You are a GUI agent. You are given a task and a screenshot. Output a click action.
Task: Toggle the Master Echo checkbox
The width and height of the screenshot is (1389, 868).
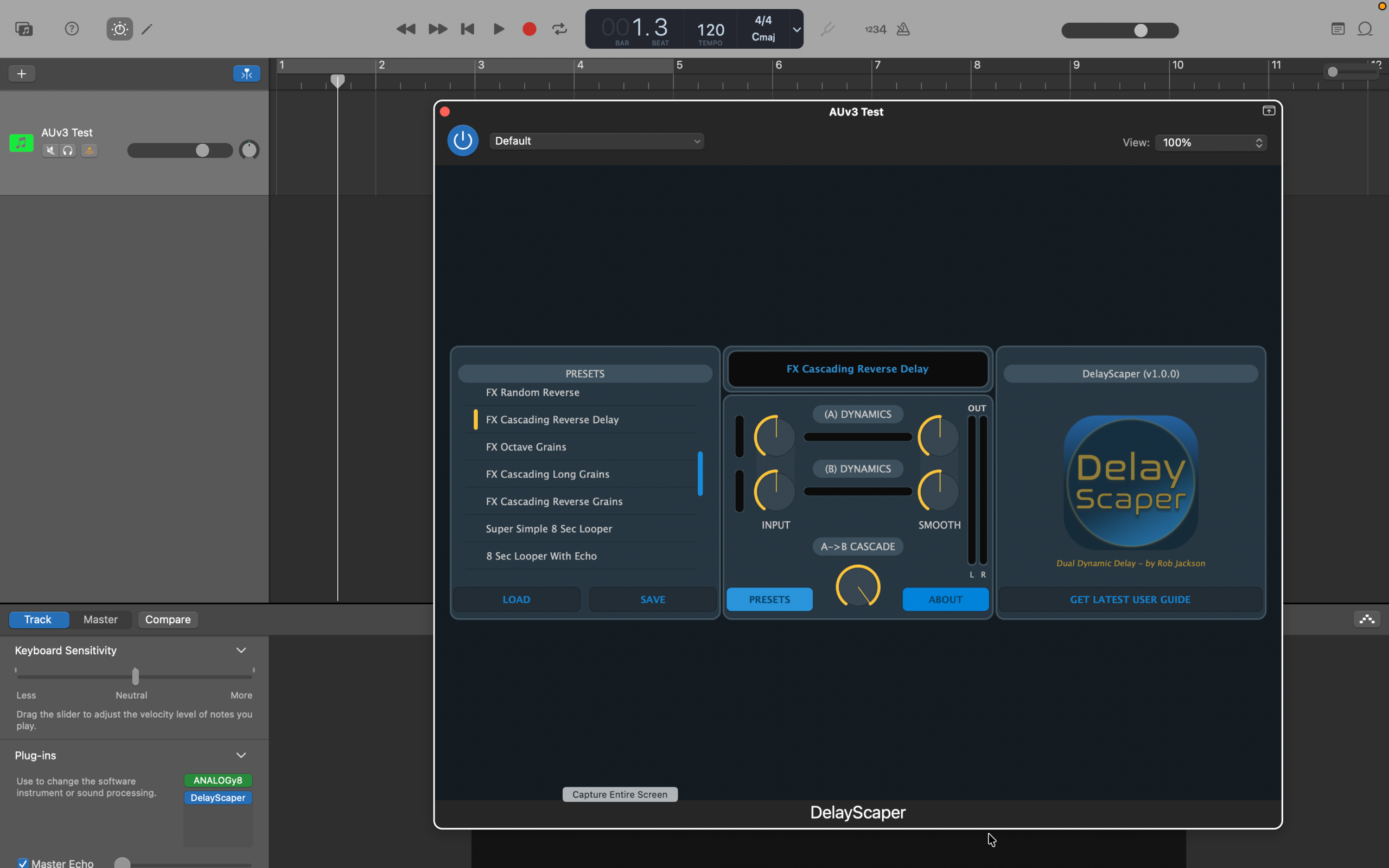click(22, 863)
